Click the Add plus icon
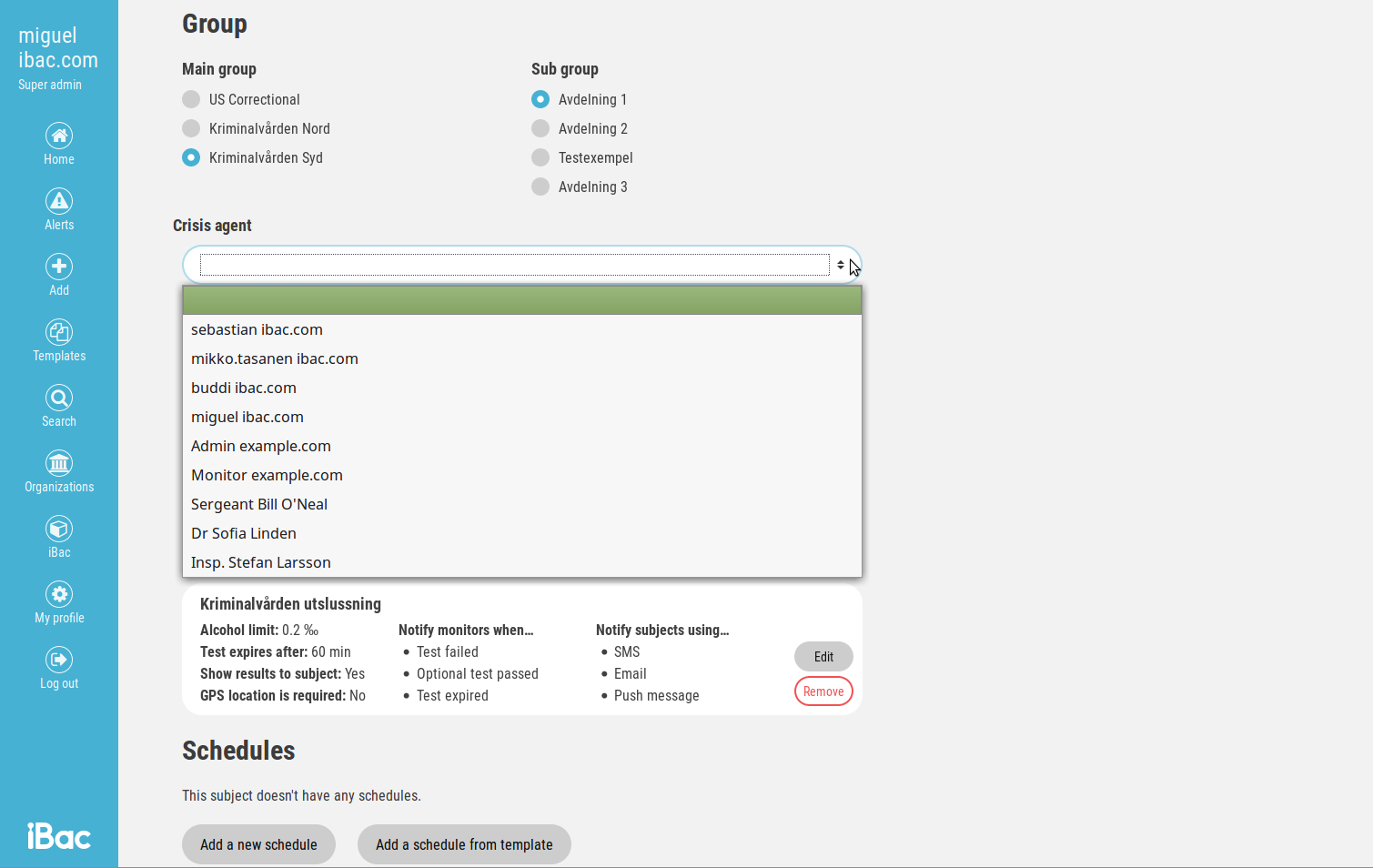Viewport: 1373px width, 868px height. [59, 267]
